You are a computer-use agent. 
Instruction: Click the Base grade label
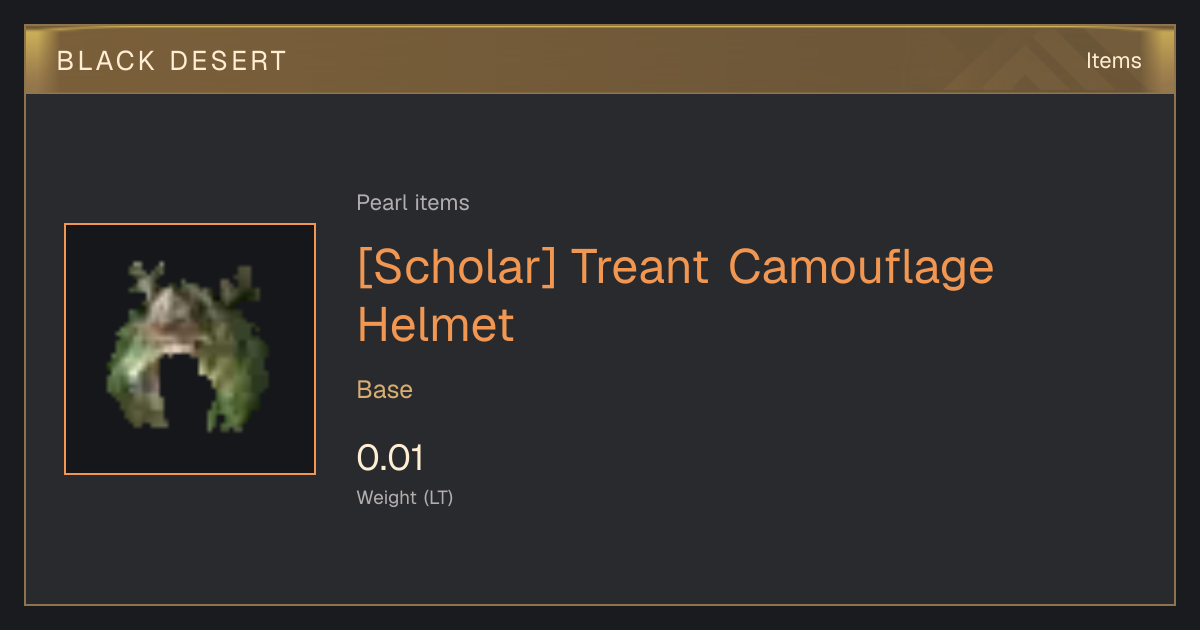[x=385, y=390]
